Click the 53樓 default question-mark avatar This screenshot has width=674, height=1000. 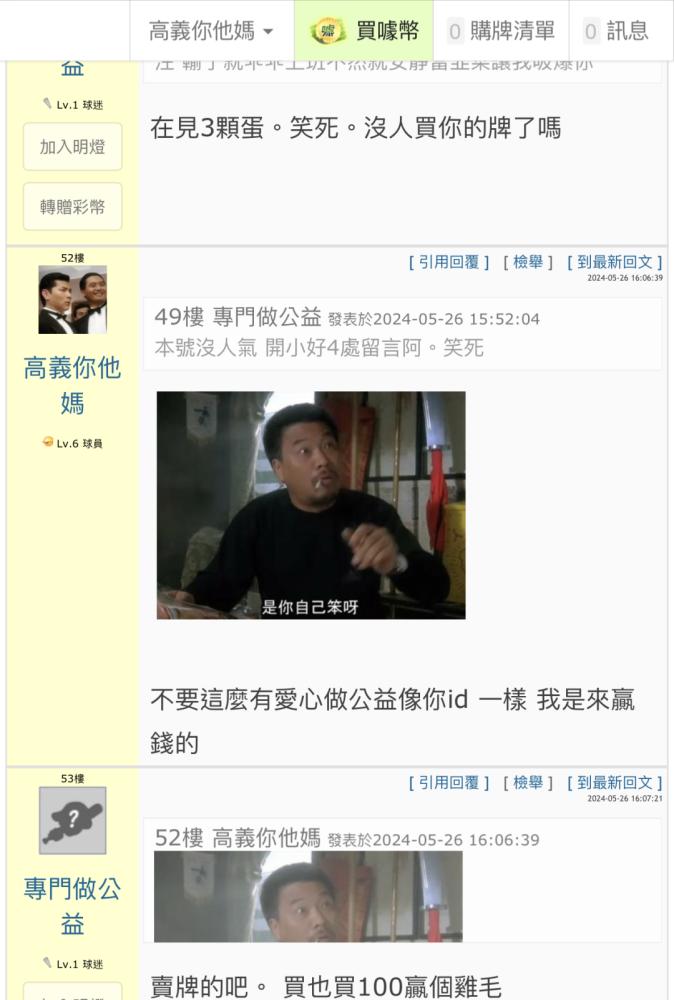[73, 820]
